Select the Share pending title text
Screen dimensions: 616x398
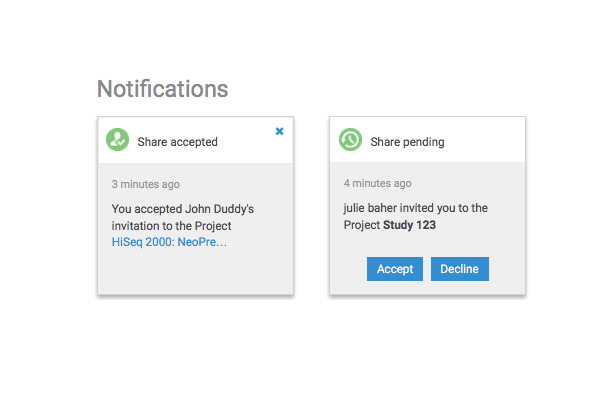pos(407,142)
